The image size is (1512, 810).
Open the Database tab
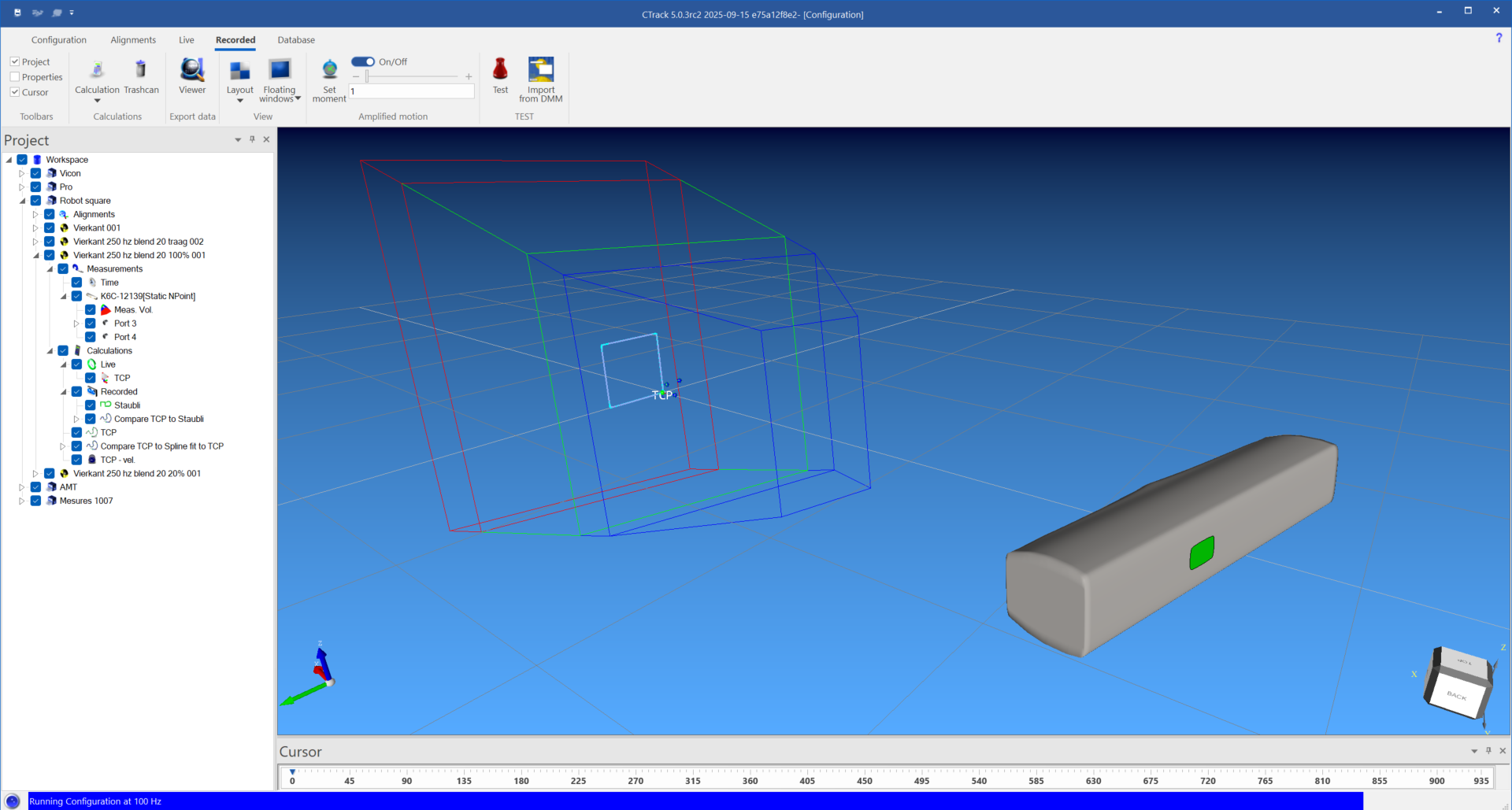click(x=296, y=40)
